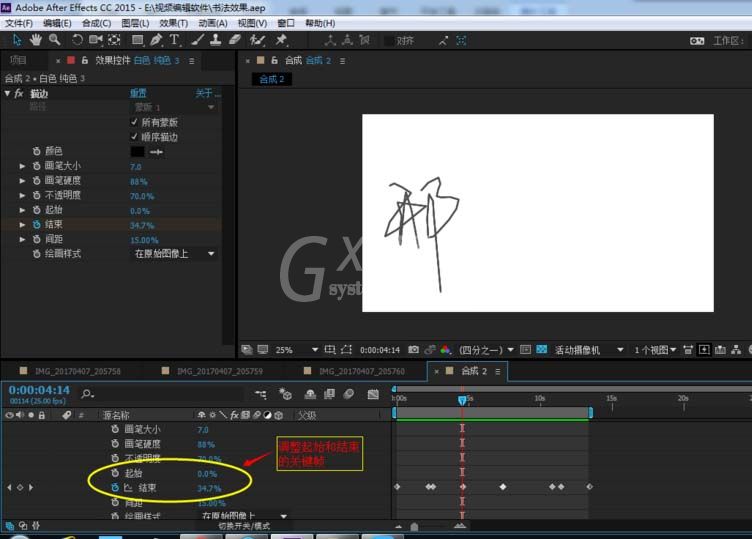Toggle the 顺序描边 checkbox

point(134,137)
